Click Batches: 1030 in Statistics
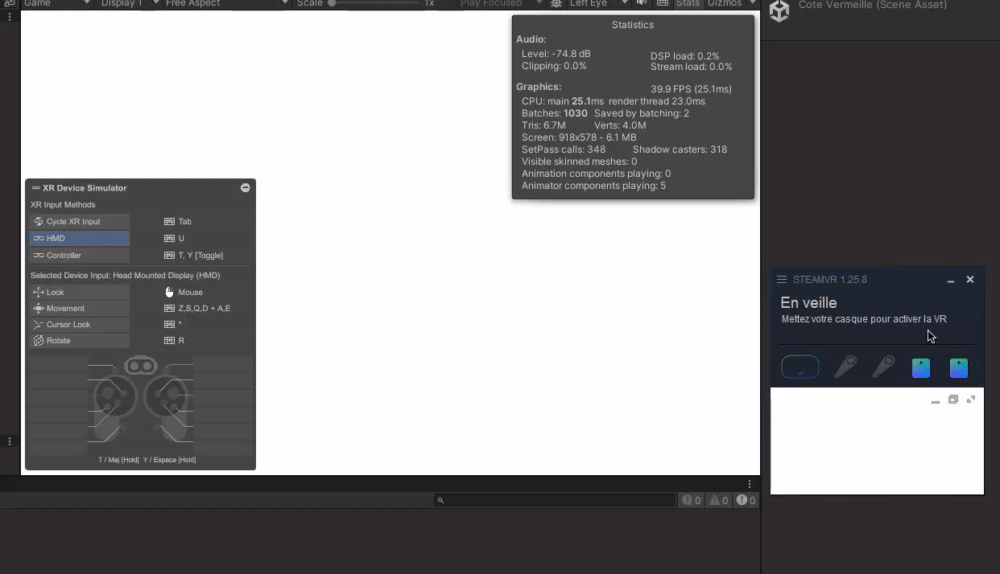 tap(554, 114)
